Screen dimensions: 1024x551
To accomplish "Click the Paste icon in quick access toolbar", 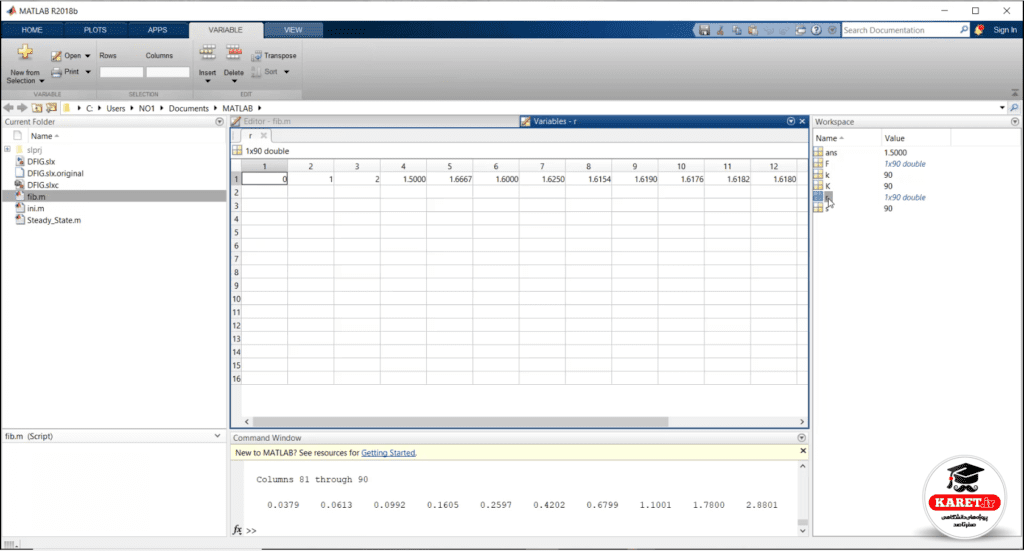I will tap(752, 30).
